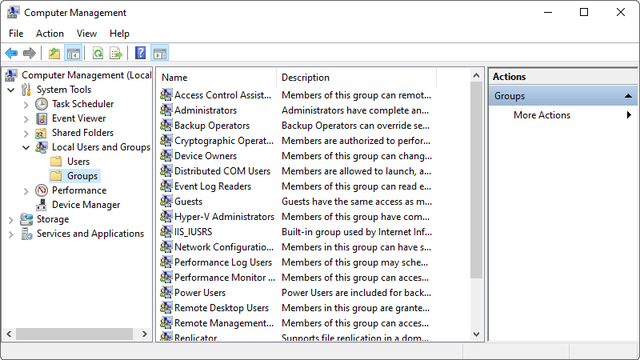Open Event Viewer node in the tree
This screenshot has width=640, height=360.
click(x=79, y=118)
